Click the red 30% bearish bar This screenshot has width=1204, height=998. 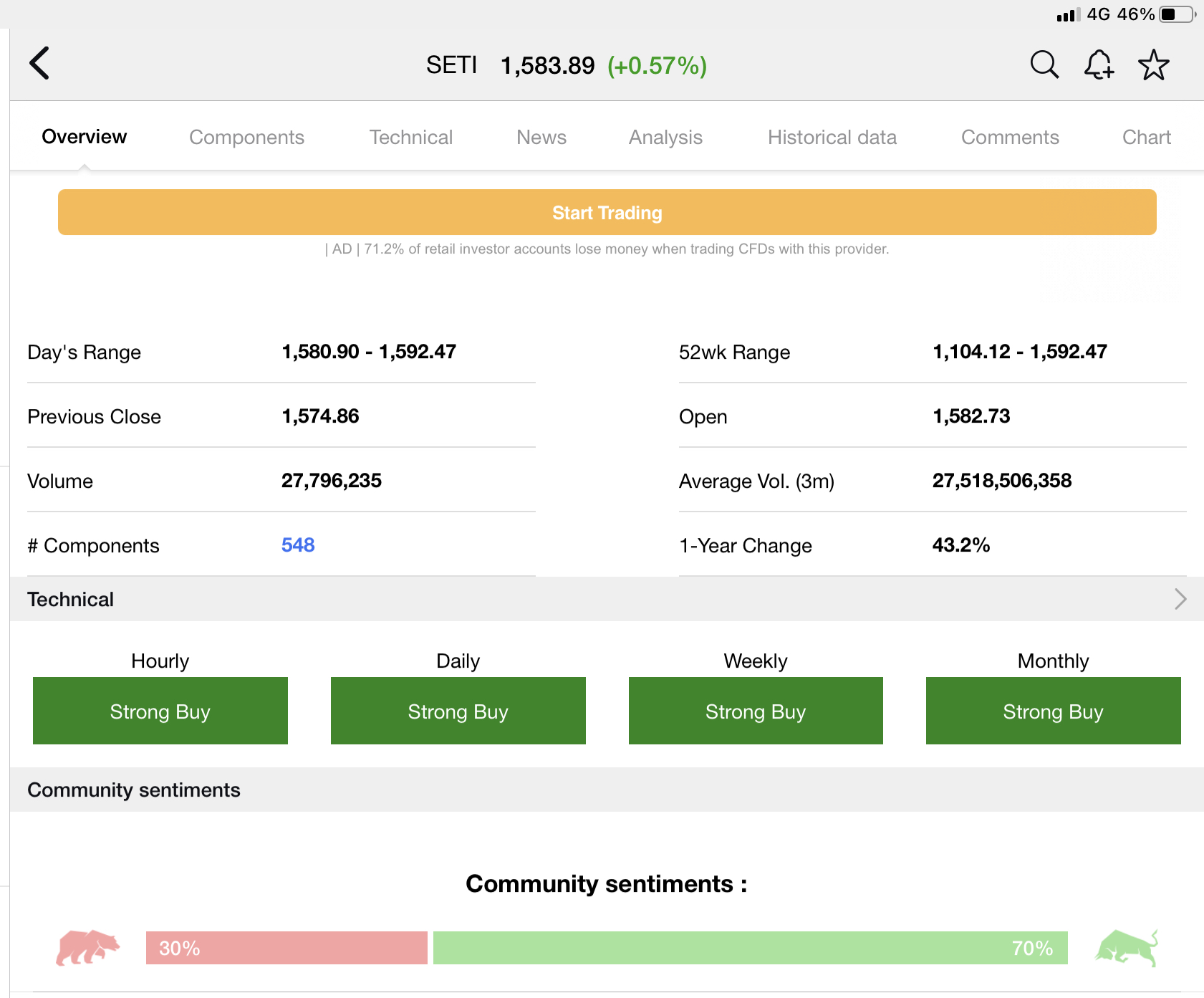pos(286,948)
